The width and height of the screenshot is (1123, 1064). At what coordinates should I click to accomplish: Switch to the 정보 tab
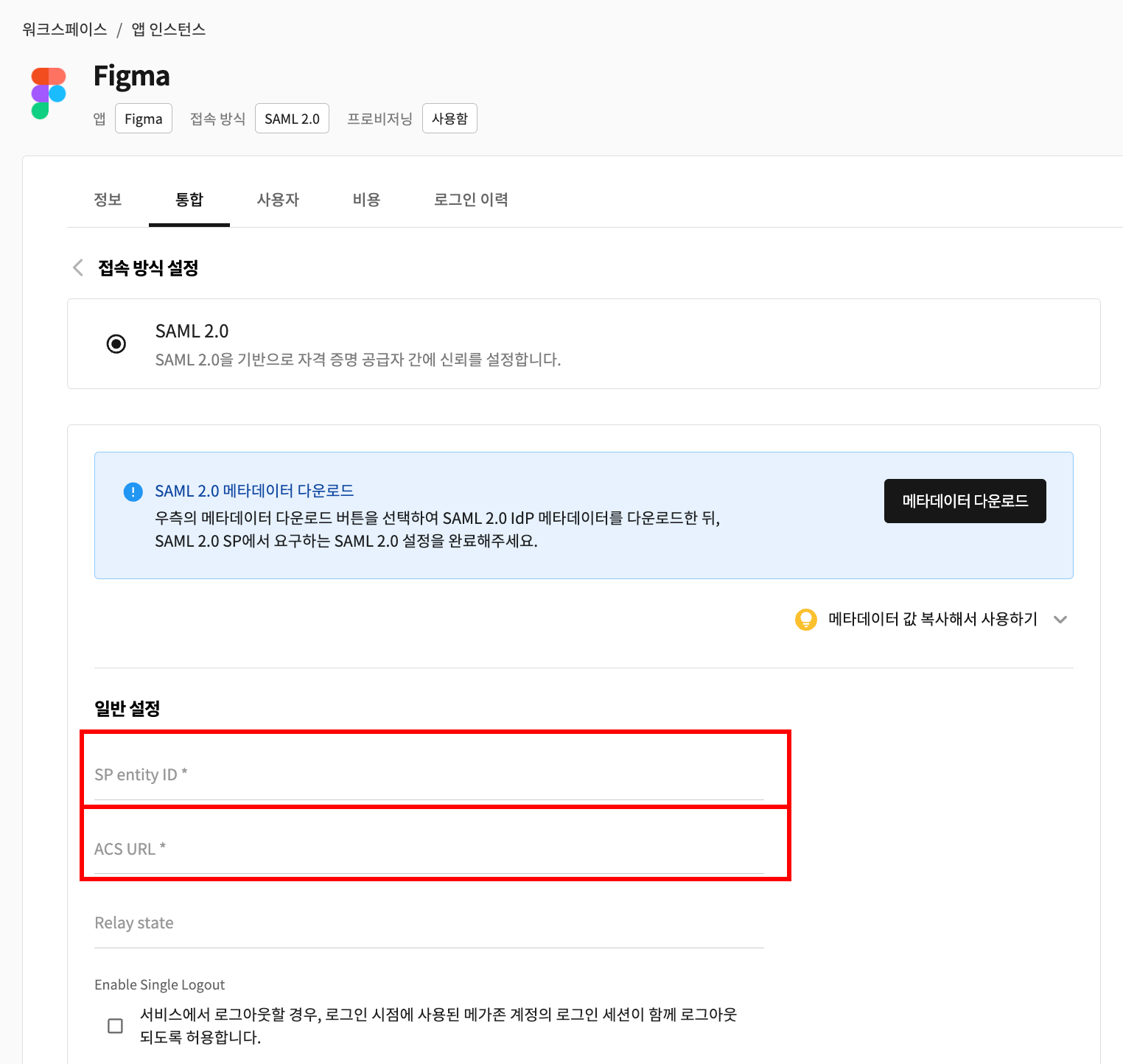pyautogui.click(x=108, y=200)
